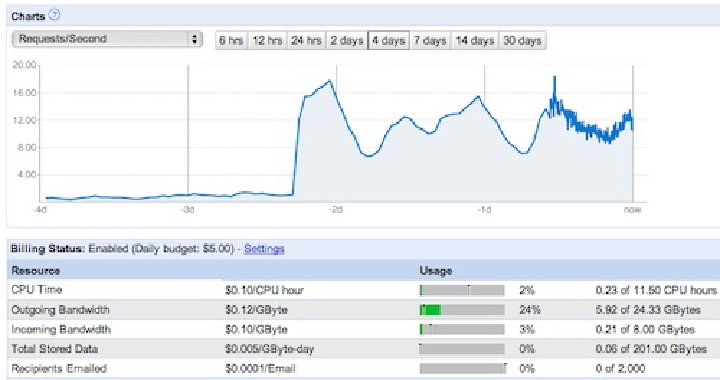Click the CPU Time resource label
Image resolution: width=720 pixels, height=380 pixels.
tap(37, 290)
